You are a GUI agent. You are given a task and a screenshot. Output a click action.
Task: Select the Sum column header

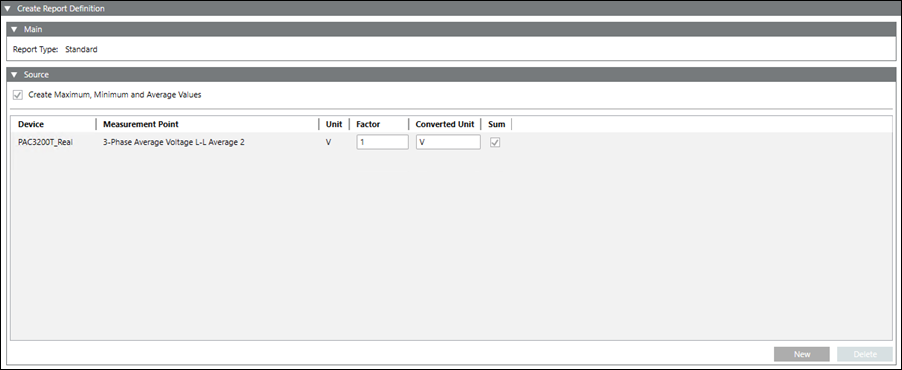pyautogui.click(x=496, y=124)
